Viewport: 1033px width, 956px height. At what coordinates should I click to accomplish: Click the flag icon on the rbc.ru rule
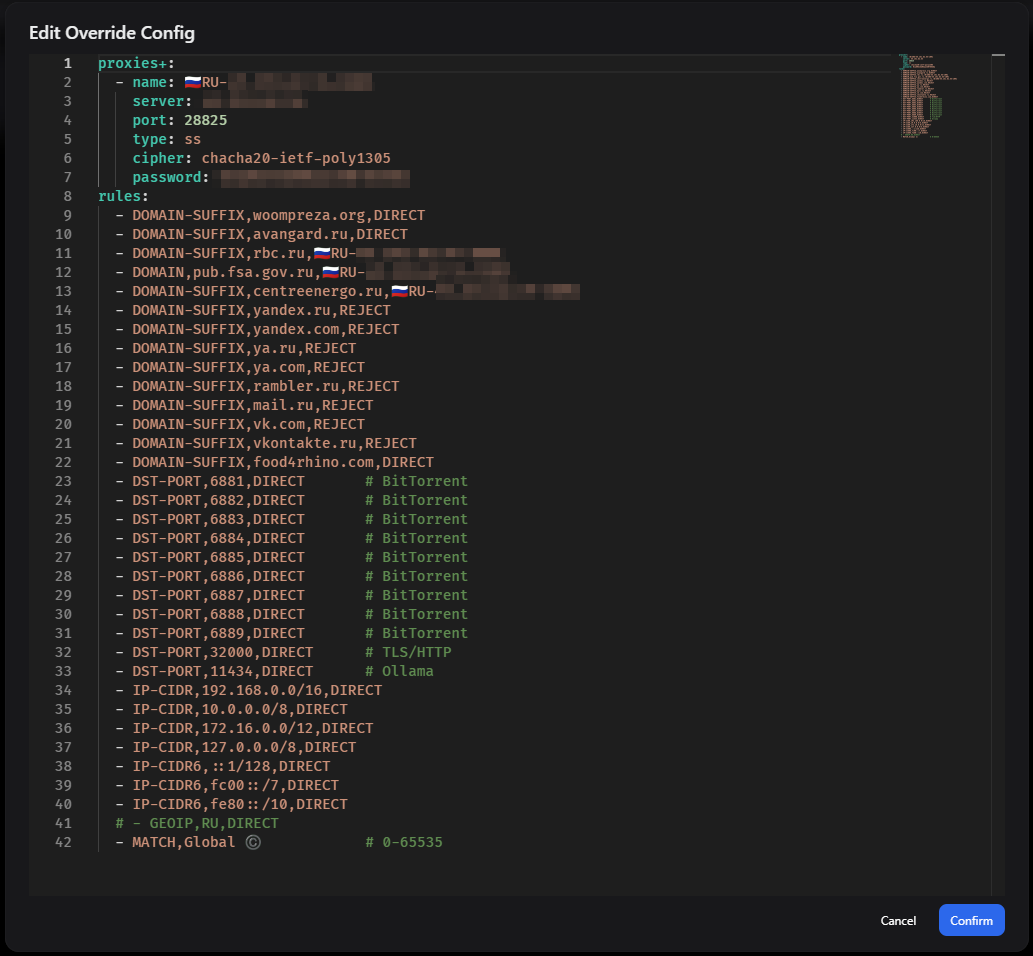click(322, 253)
